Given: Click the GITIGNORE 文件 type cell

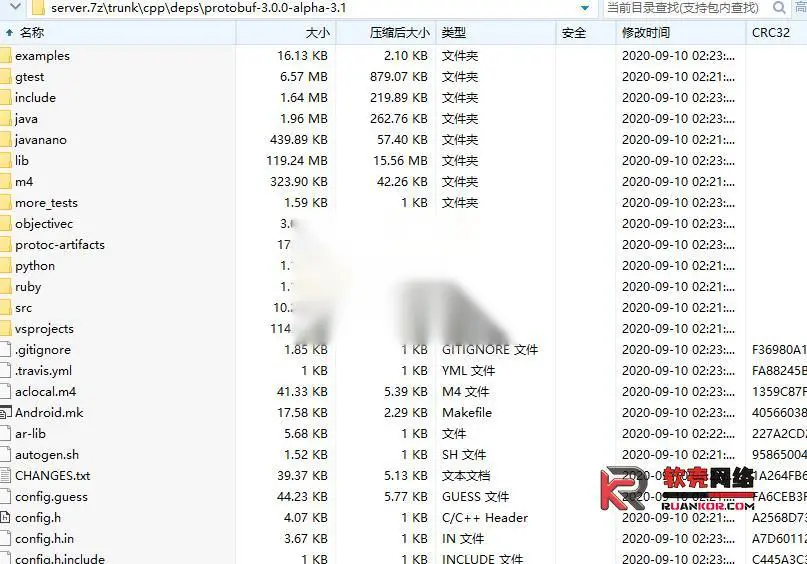Looking at the screenshot, I should coord(490,350).
